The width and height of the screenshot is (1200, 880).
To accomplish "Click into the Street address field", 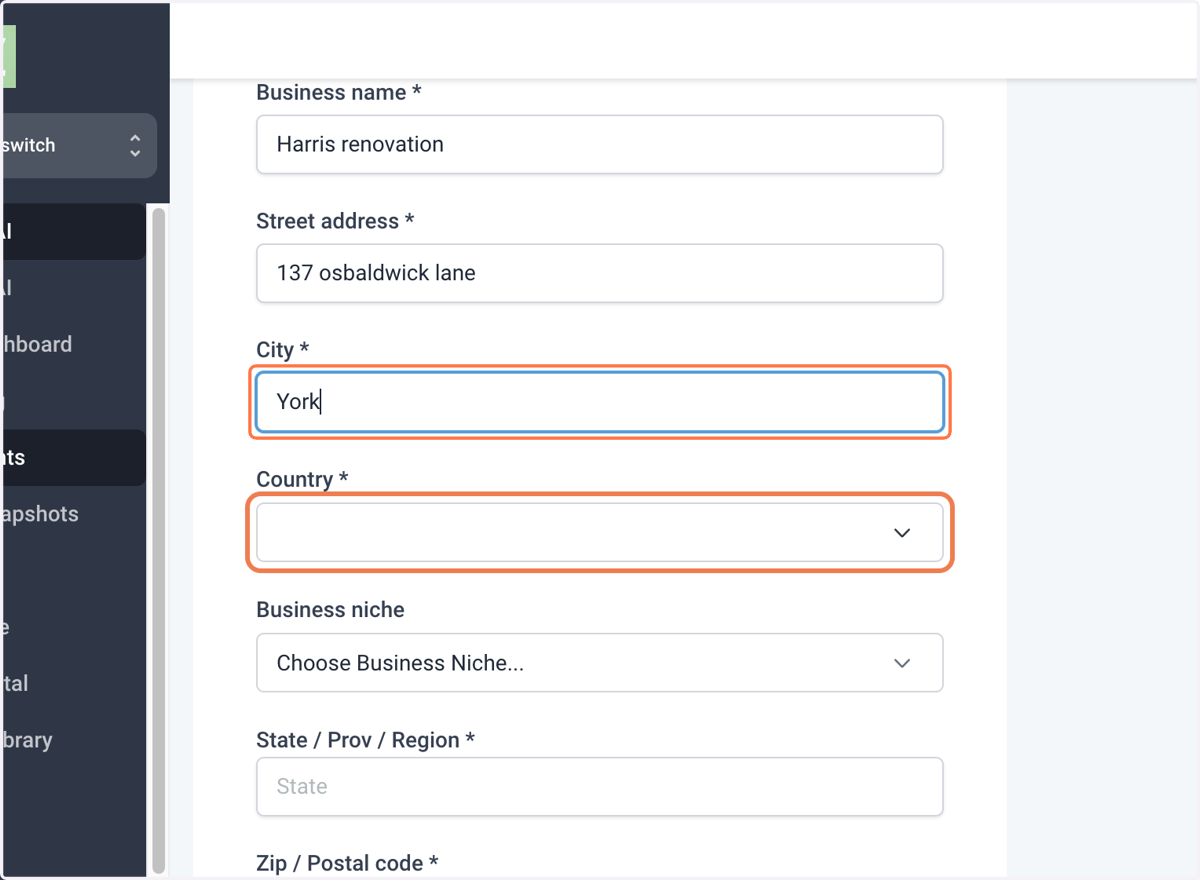I will coord(600,273).
